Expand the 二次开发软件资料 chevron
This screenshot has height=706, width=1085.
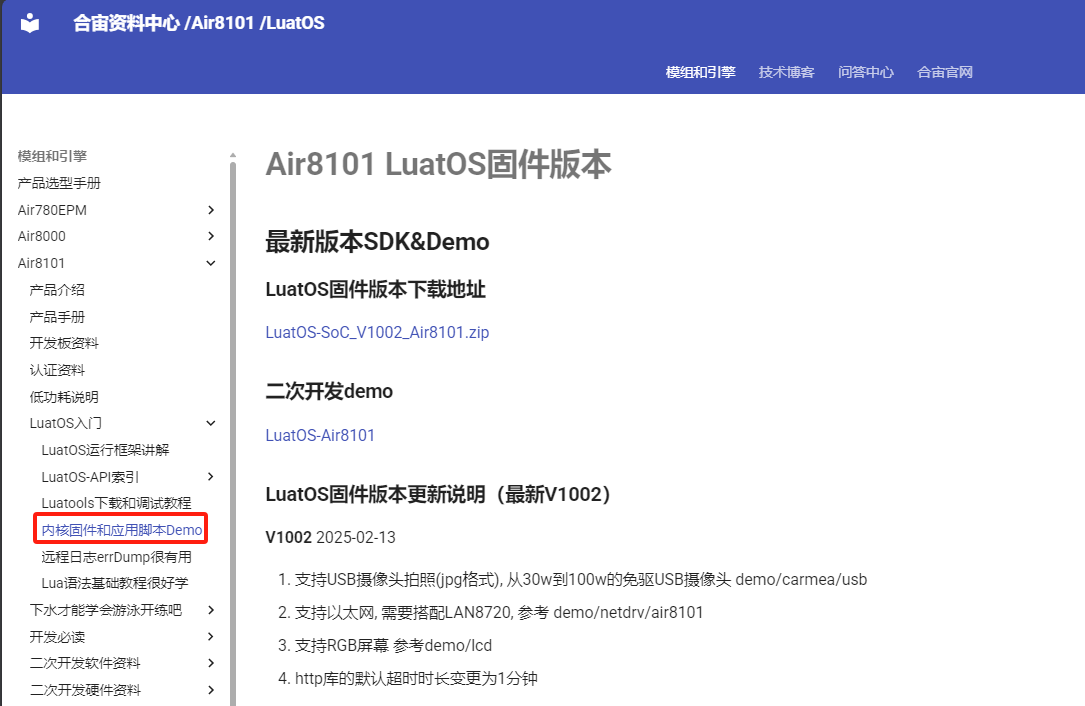point(211,663)
